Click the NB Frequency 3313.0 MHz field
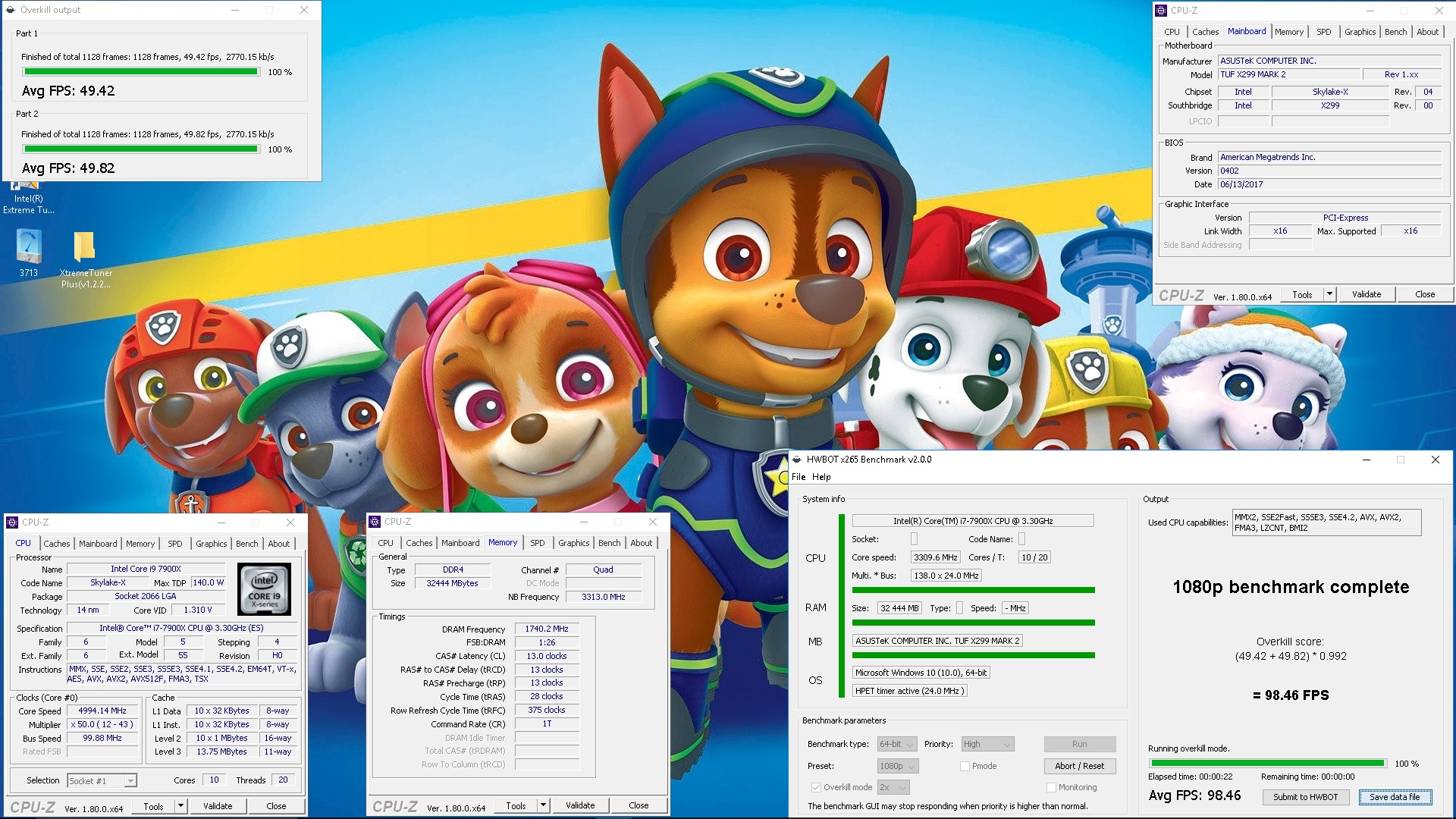This screenshot has width=1456, height=819. (604, 597)
